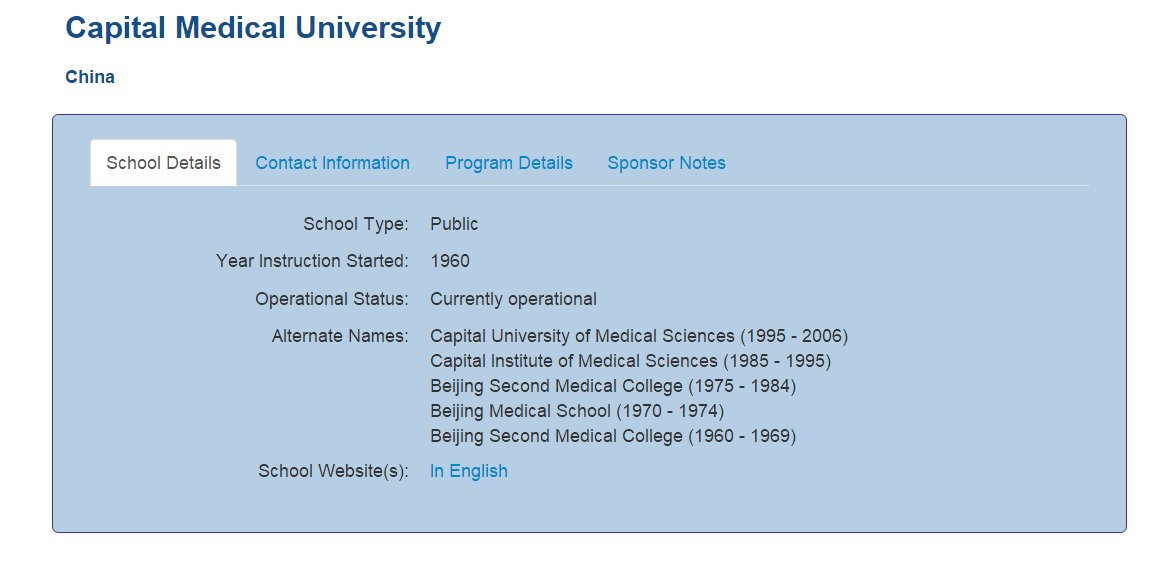1164x562 pixels.
Task: Click the China country subheading
Action: [x=90, y=77]
